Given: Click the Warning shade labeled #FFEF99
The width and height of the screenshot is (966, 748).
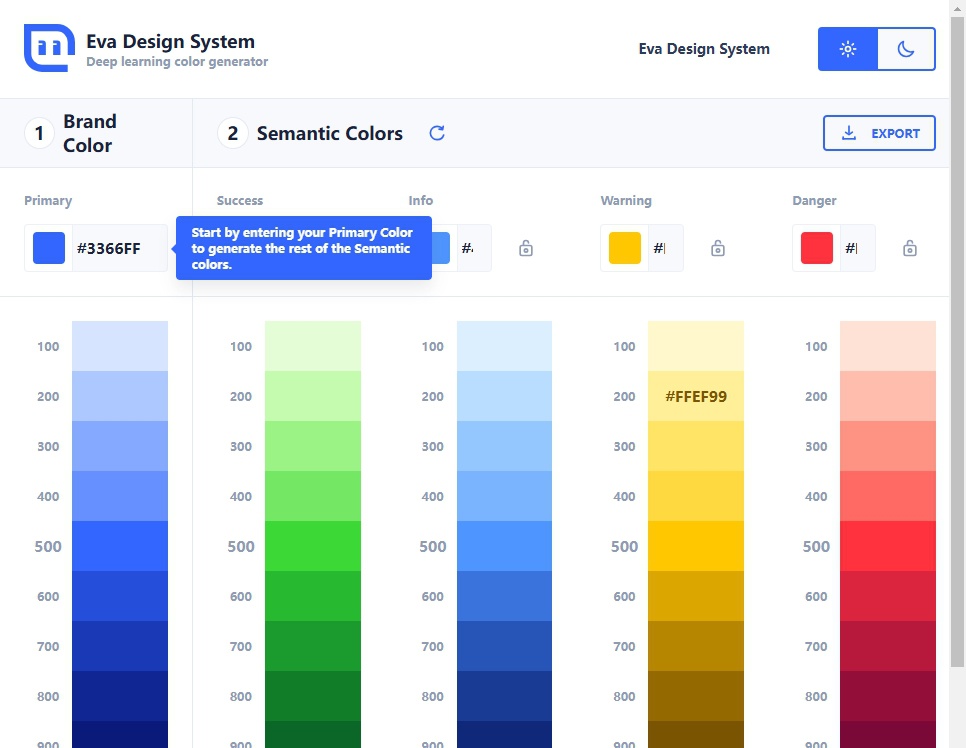Looking at the screenshot, I should (x=696, y=396).
